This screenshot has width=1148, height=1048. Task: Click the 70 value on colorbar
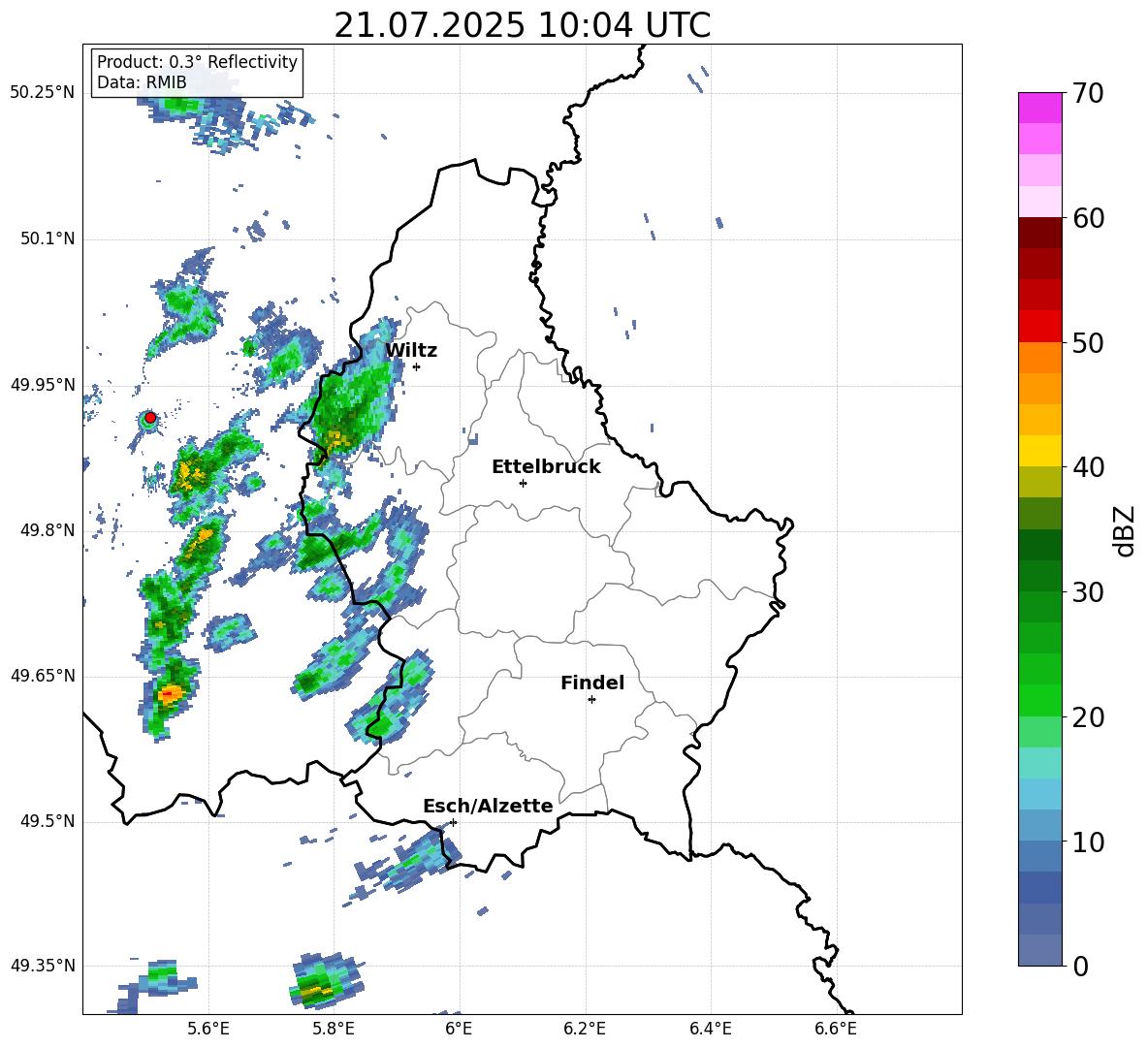point(1088,93)
